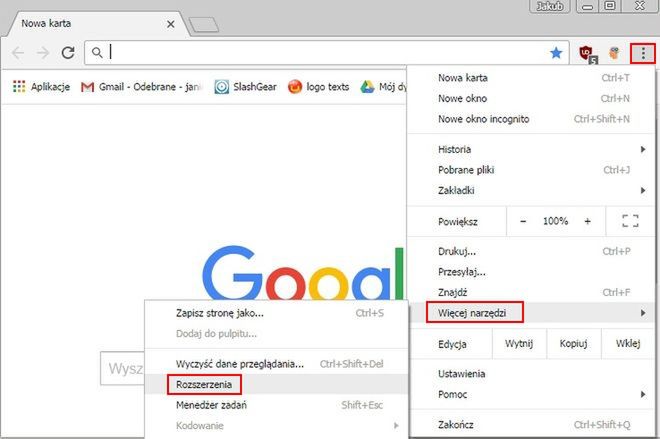Close the Nowa karta tab
This screenshot has width=660, height=439.
(170, 24)
